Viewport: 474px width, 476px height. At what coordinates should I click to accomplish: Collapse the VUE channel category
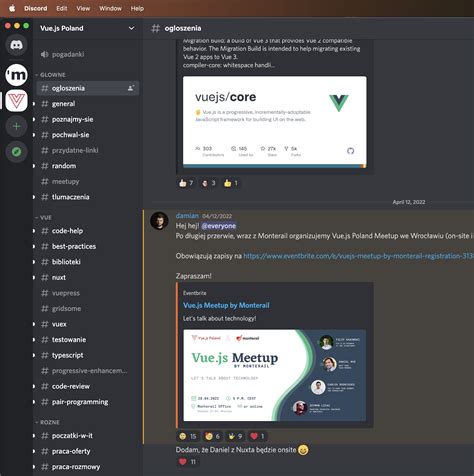pos(43,218)
